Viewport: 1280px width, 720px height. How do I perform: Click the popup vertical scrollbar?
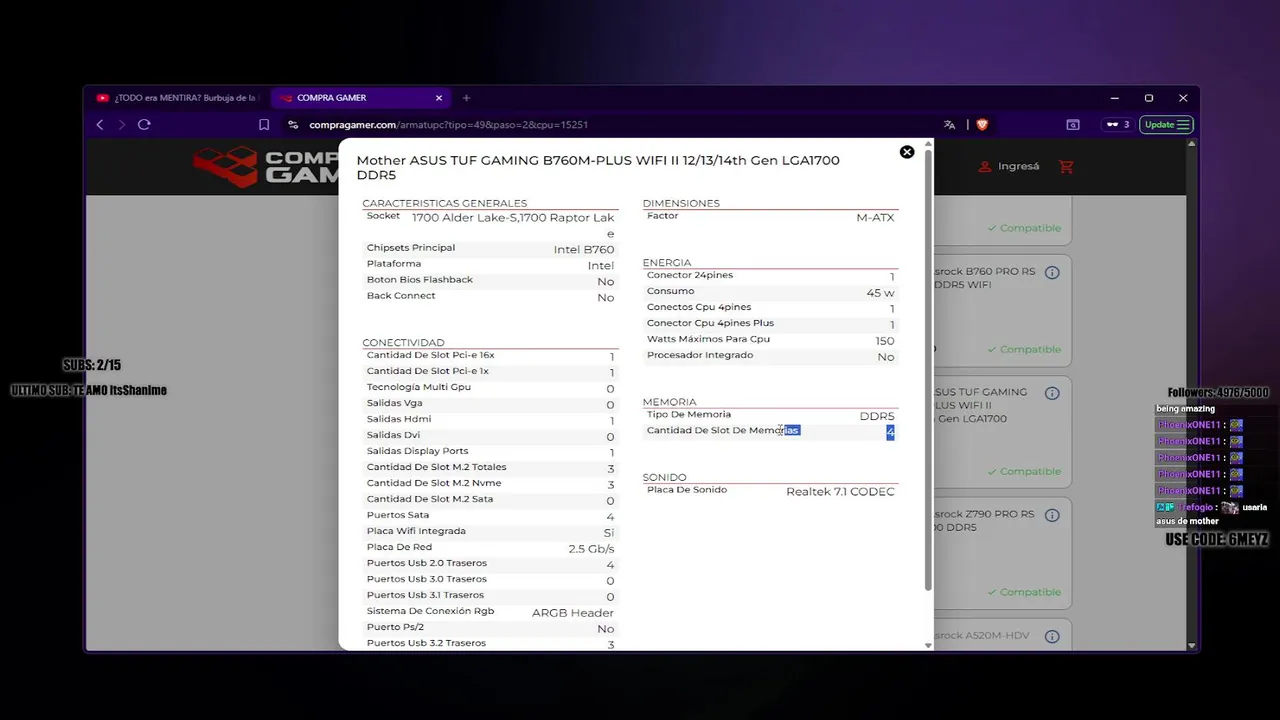click(928, 368)
